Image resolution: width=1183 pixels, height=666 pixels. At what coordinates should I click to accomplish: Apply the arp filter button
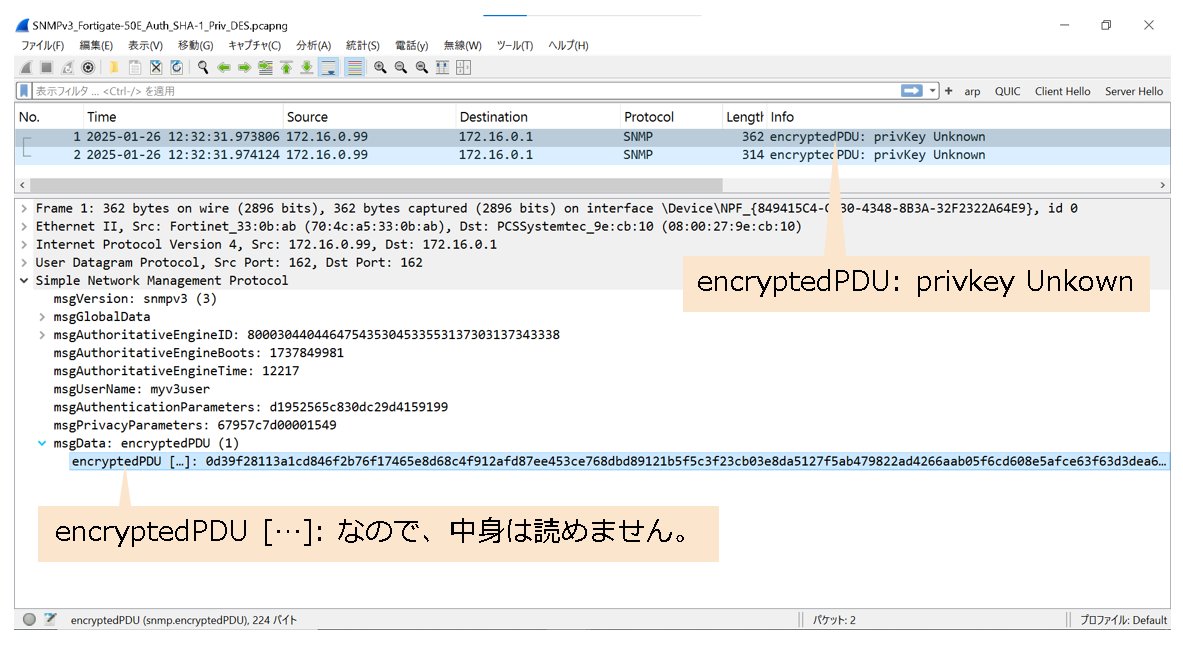973,91
